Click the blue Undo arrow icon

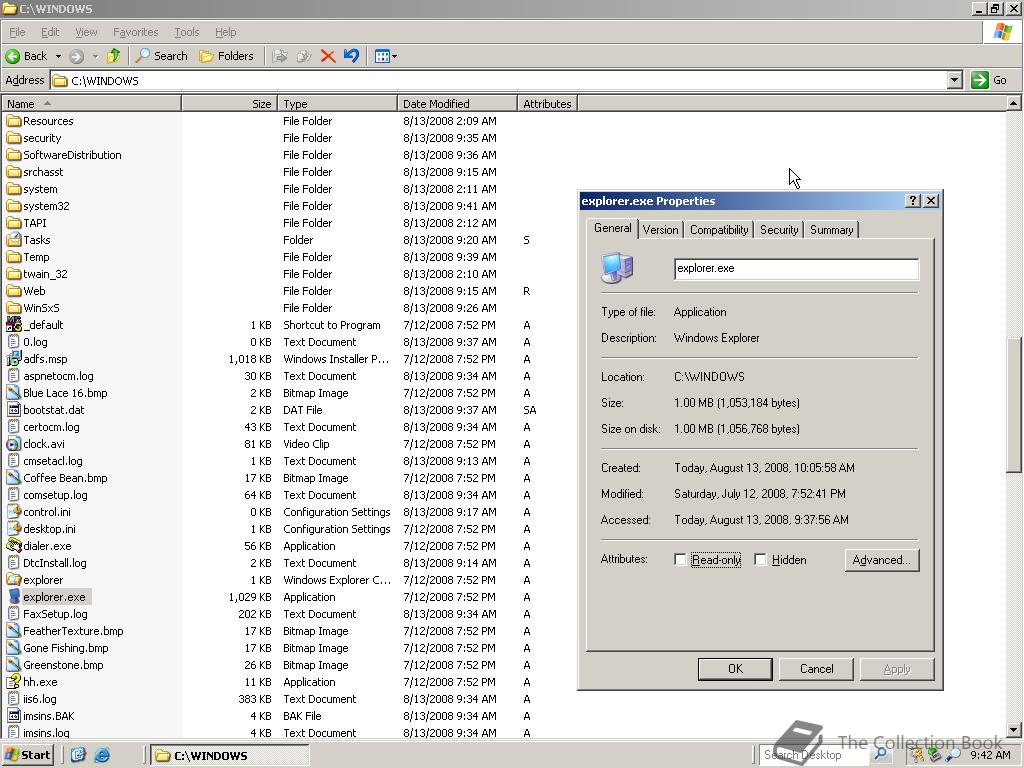point(351,56)
